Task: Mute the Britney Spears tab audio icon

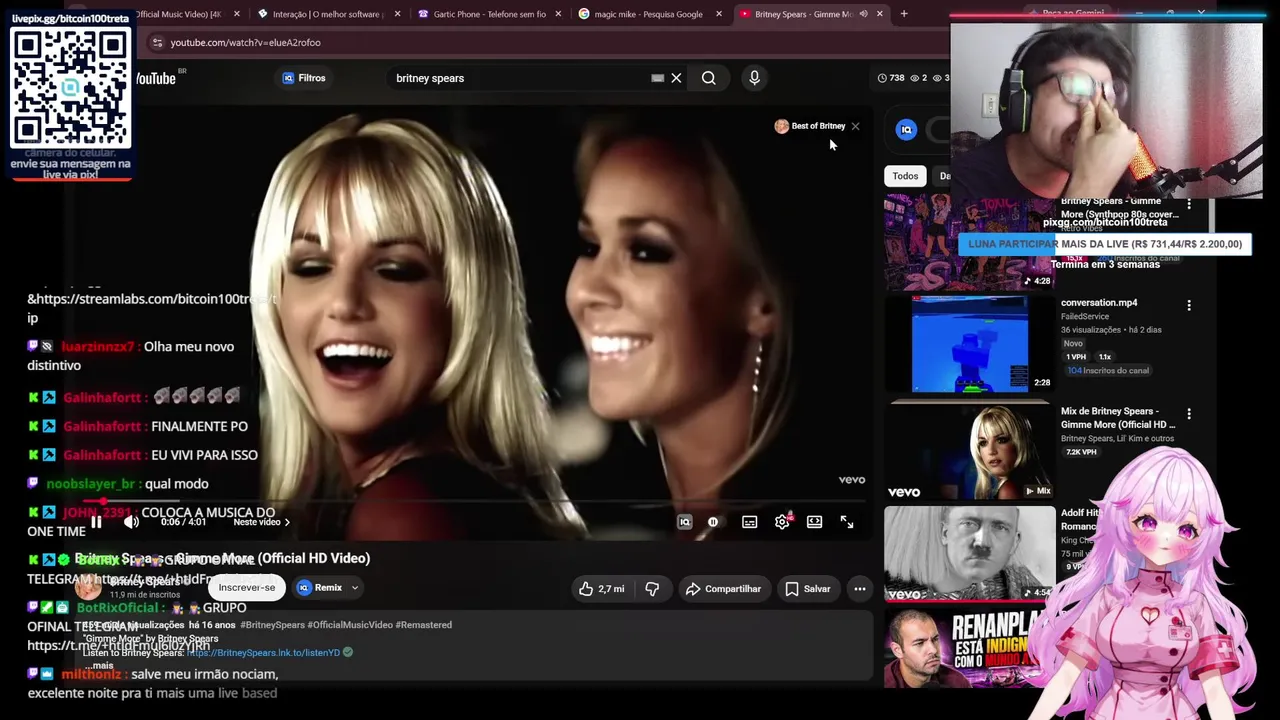Action: pos(863,14)
